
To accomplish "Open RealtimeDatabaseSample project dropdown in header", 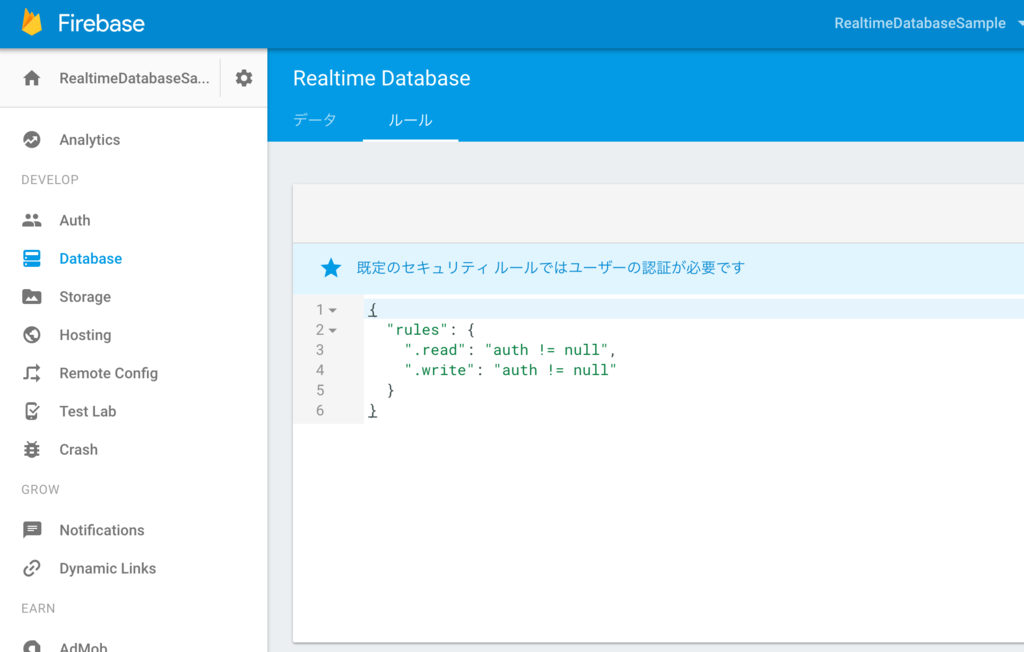I will (927, 24).
